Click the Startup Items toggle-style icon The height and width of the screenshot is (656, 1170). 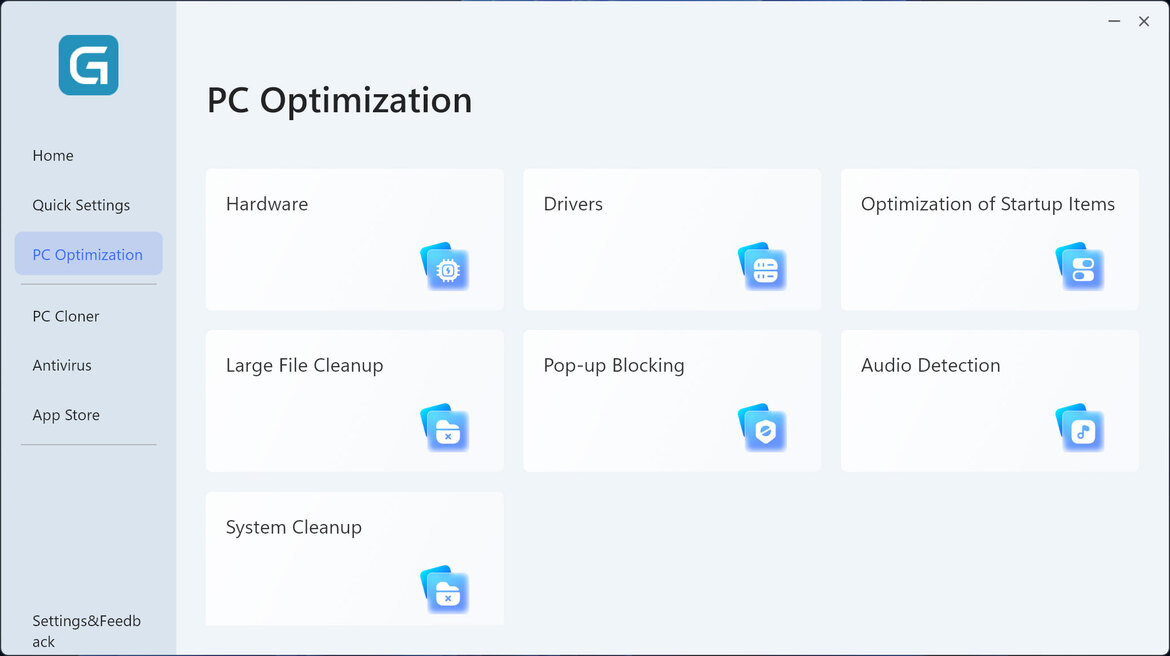[1080, 268]
